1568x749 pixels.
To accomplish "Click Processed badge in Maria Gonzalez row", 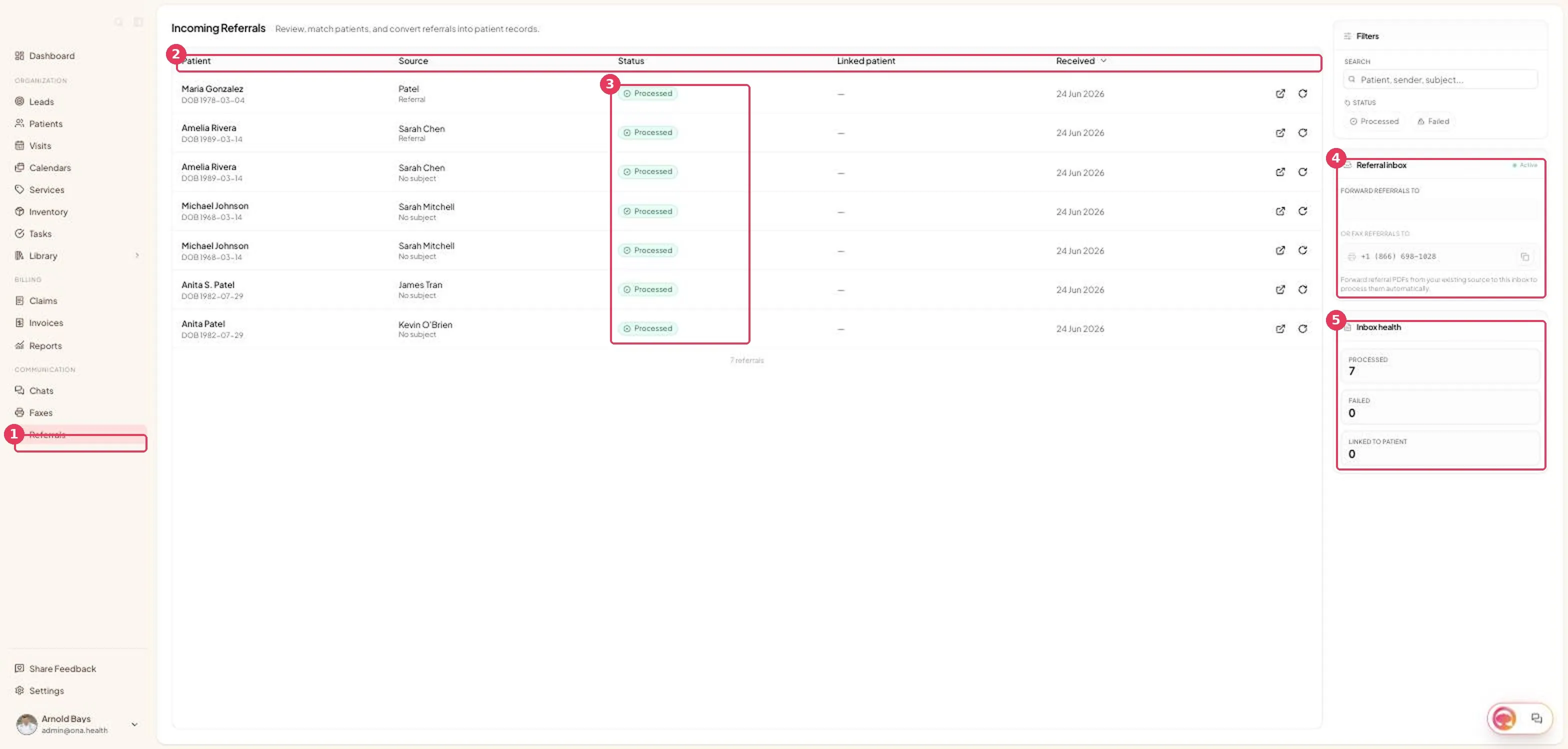I will tap(647, 93).
